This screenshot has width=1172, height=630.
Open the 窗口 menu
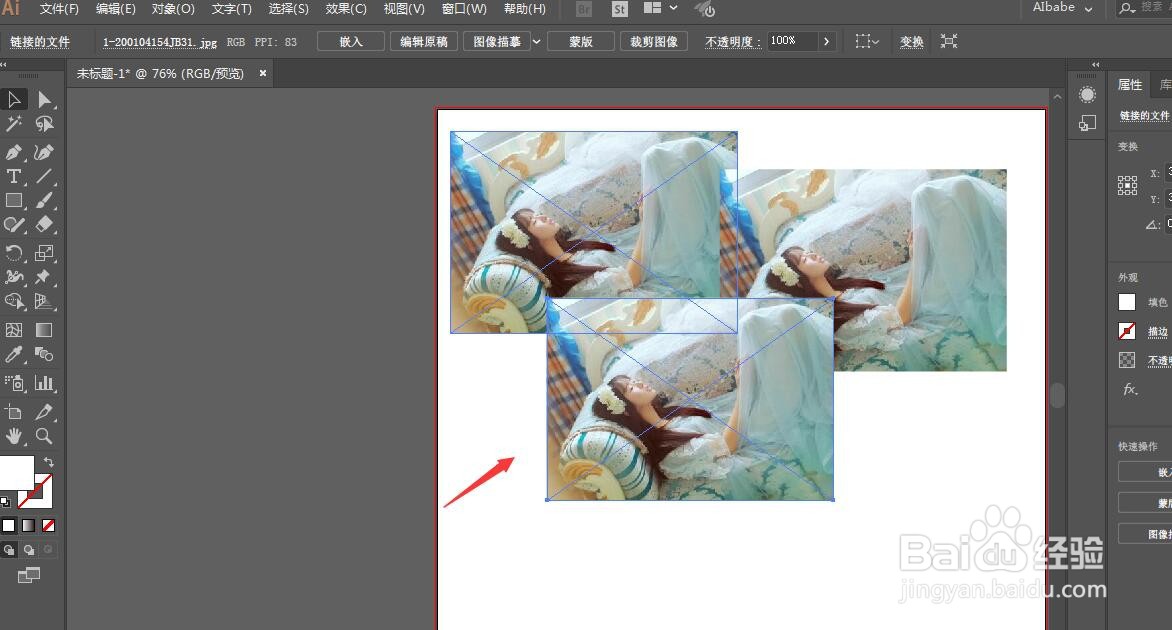tap(462, 9)
